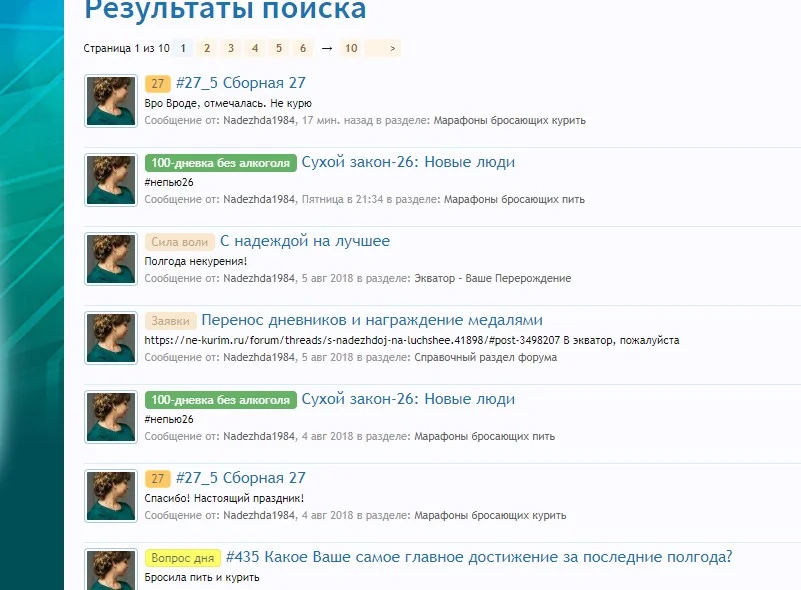The height and width of the screenshot is (590, 801).
Task: Select page 5 in the pagination bar
Action: point(278,47)
